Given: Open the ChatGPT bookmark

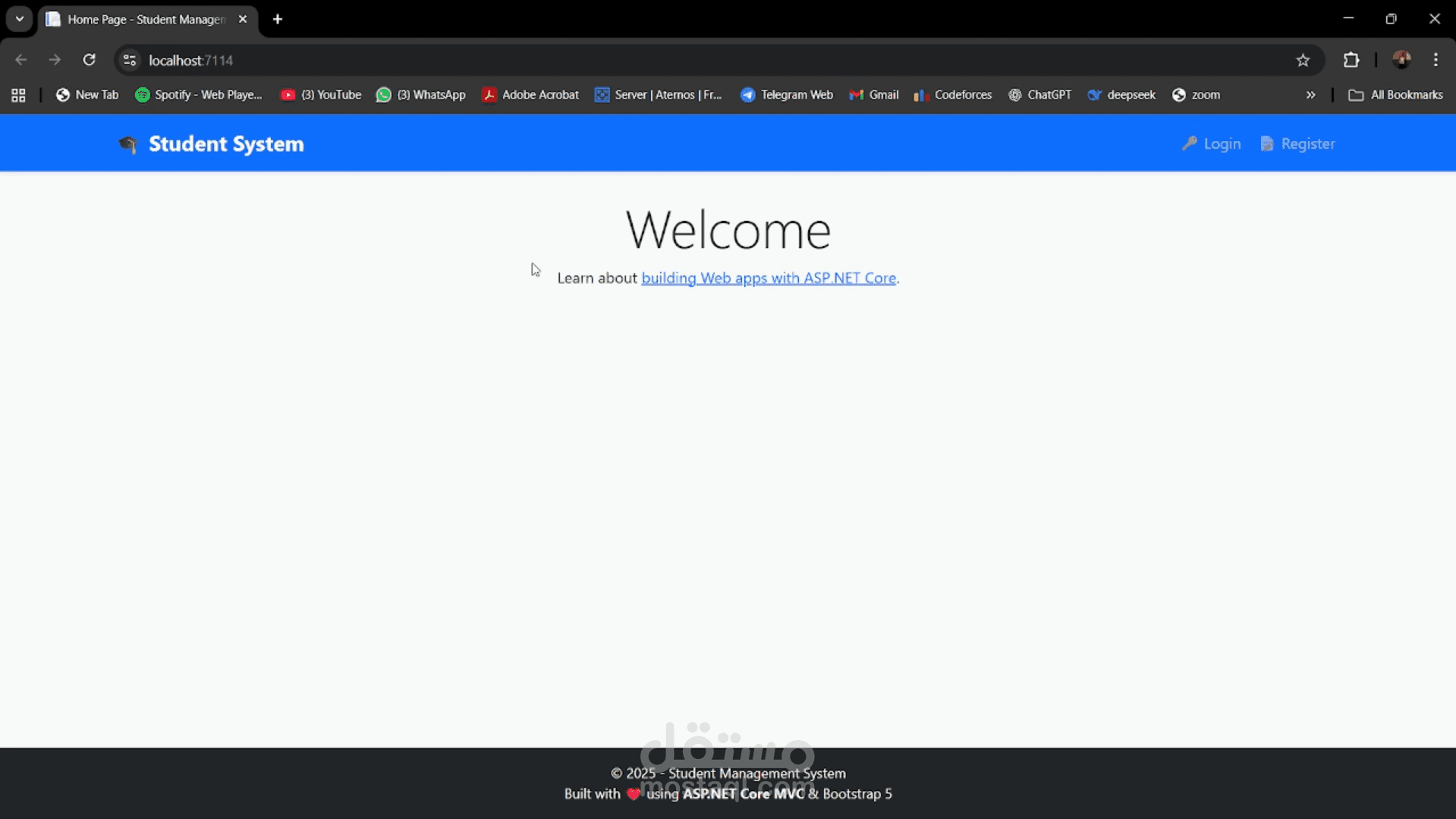Looking at the screenshot, I should point(1040,94).
